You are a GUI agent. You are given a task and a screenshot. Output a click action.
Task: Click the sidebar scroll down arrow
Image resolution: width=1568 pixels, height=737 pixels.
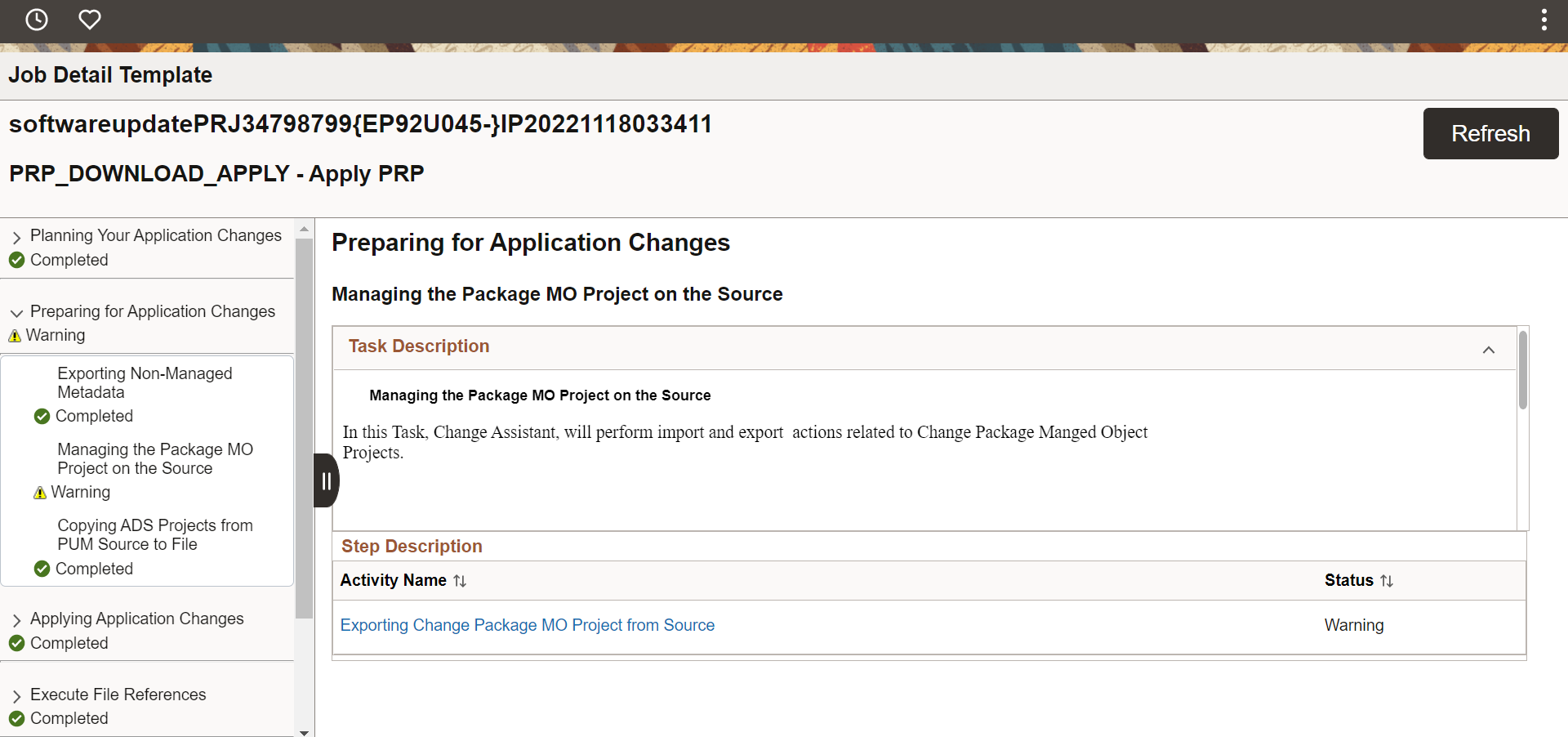[304, 732]
